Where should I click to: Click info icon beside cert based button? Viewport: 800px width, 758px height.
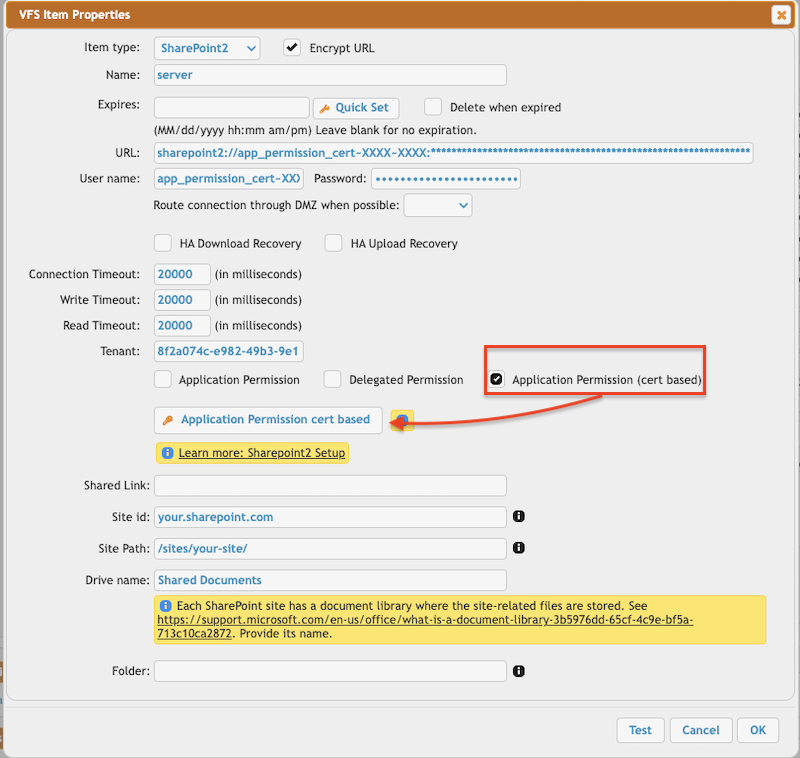(x=402, y=420)
